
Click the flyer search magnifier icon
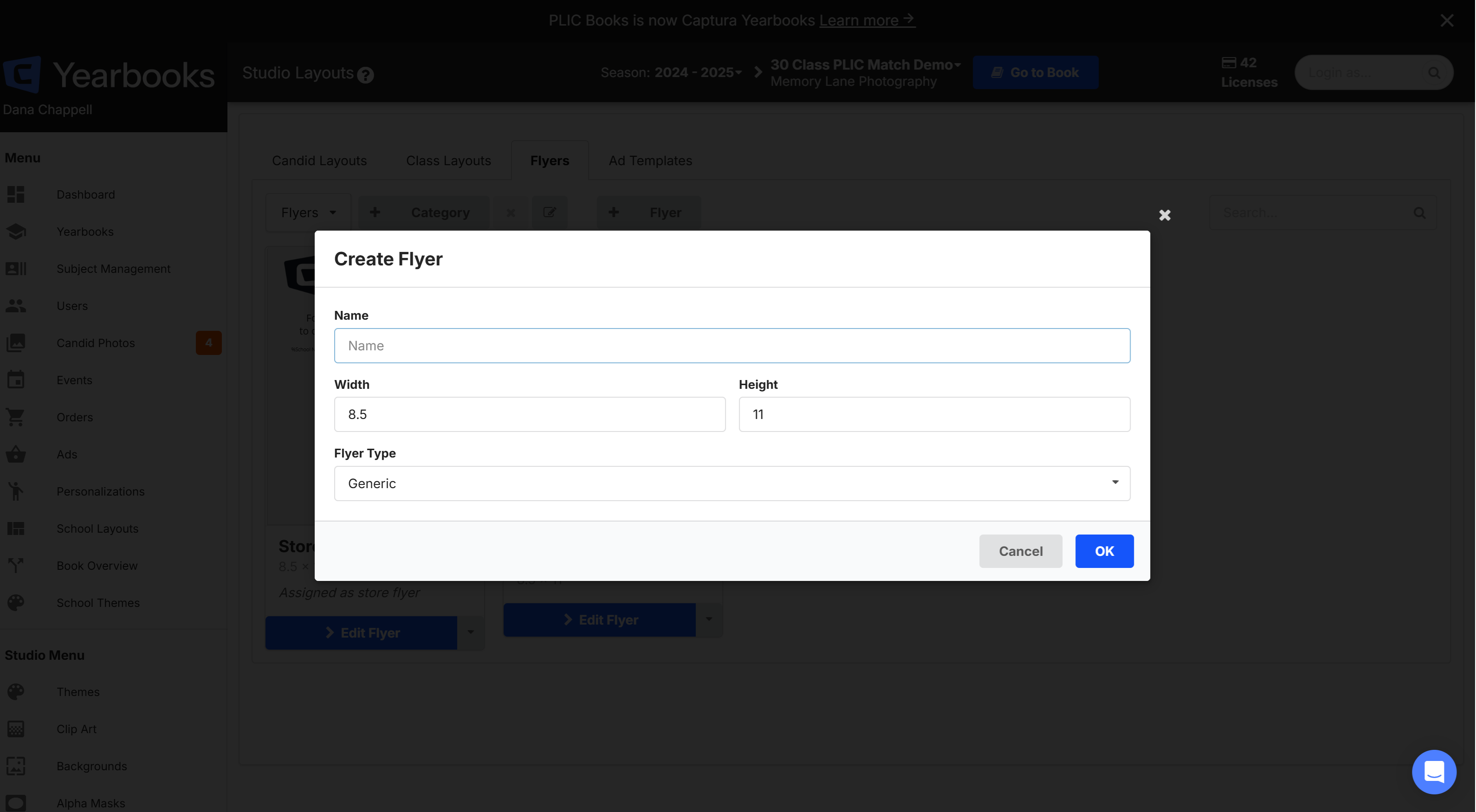pos(1420,213)
